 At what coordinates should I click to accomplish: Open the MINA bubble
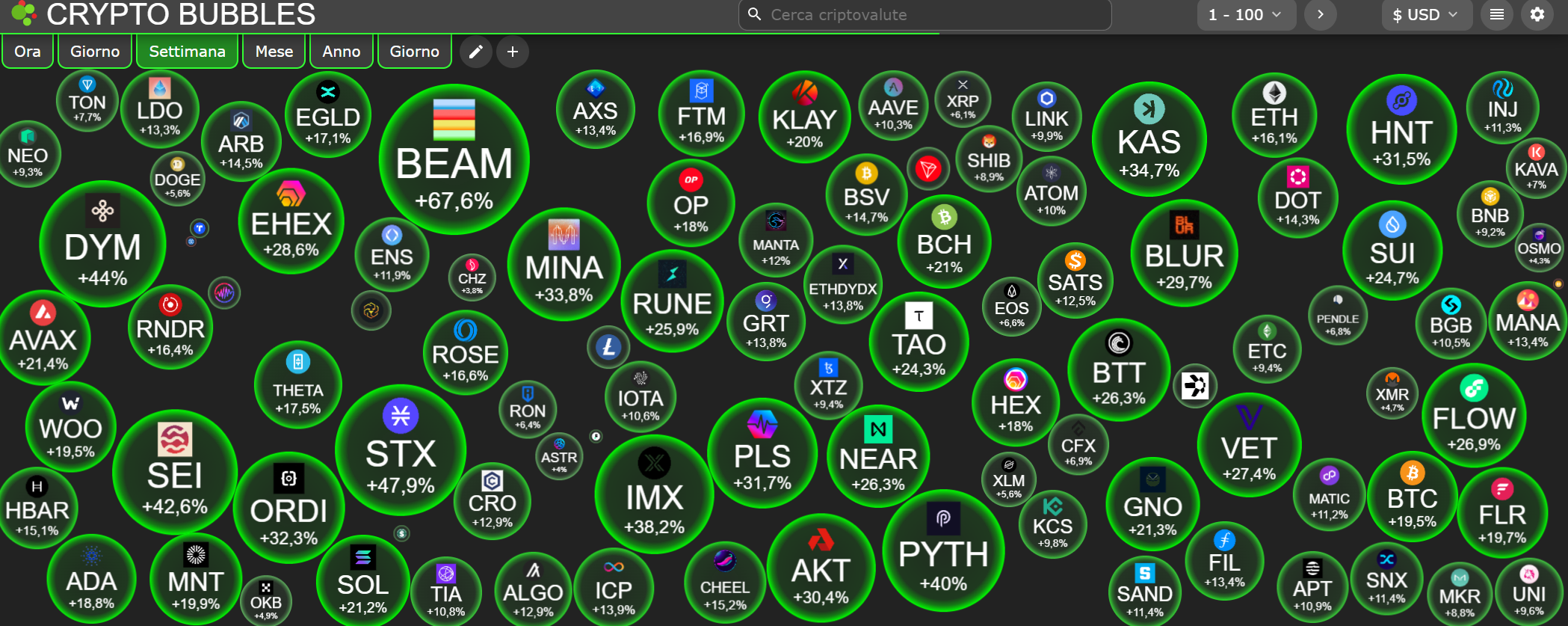(x=564, y=264)
